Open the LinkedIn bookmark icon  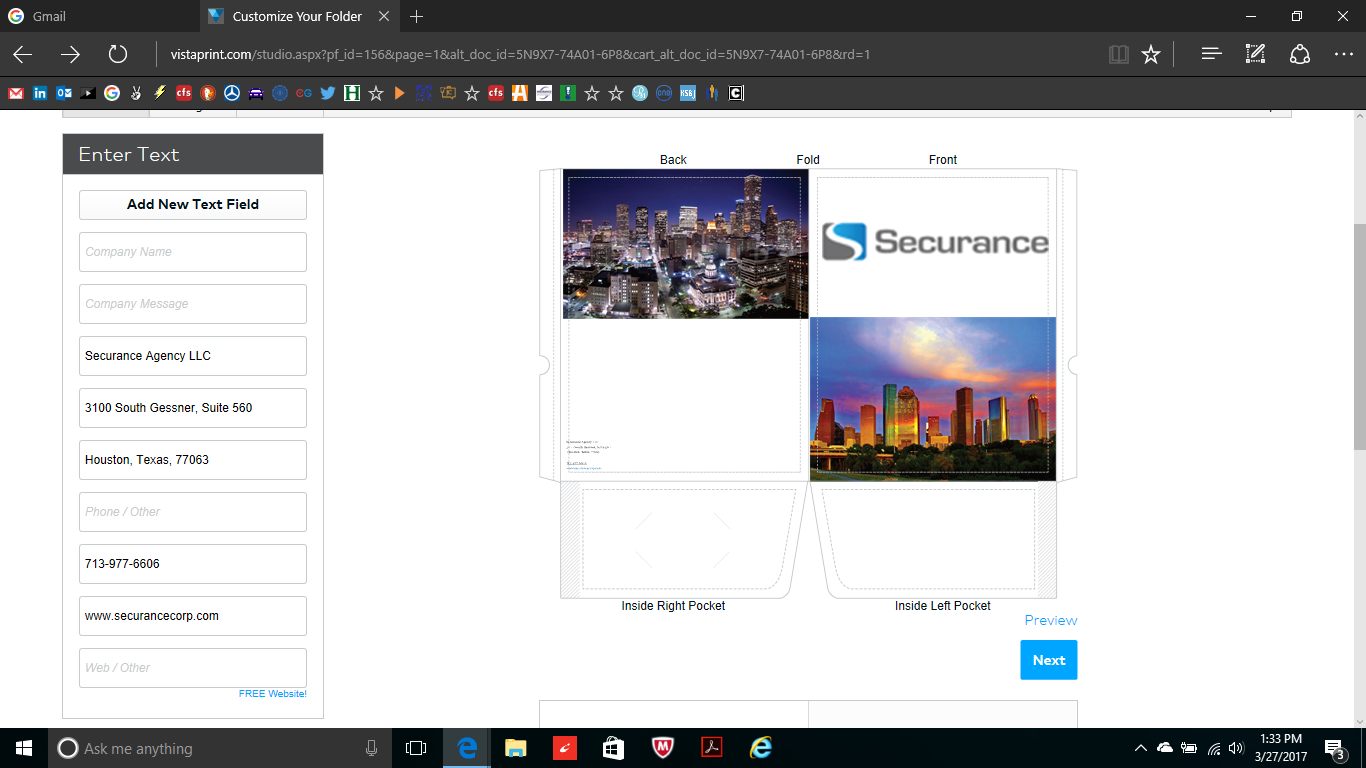[x=40, y=93]
